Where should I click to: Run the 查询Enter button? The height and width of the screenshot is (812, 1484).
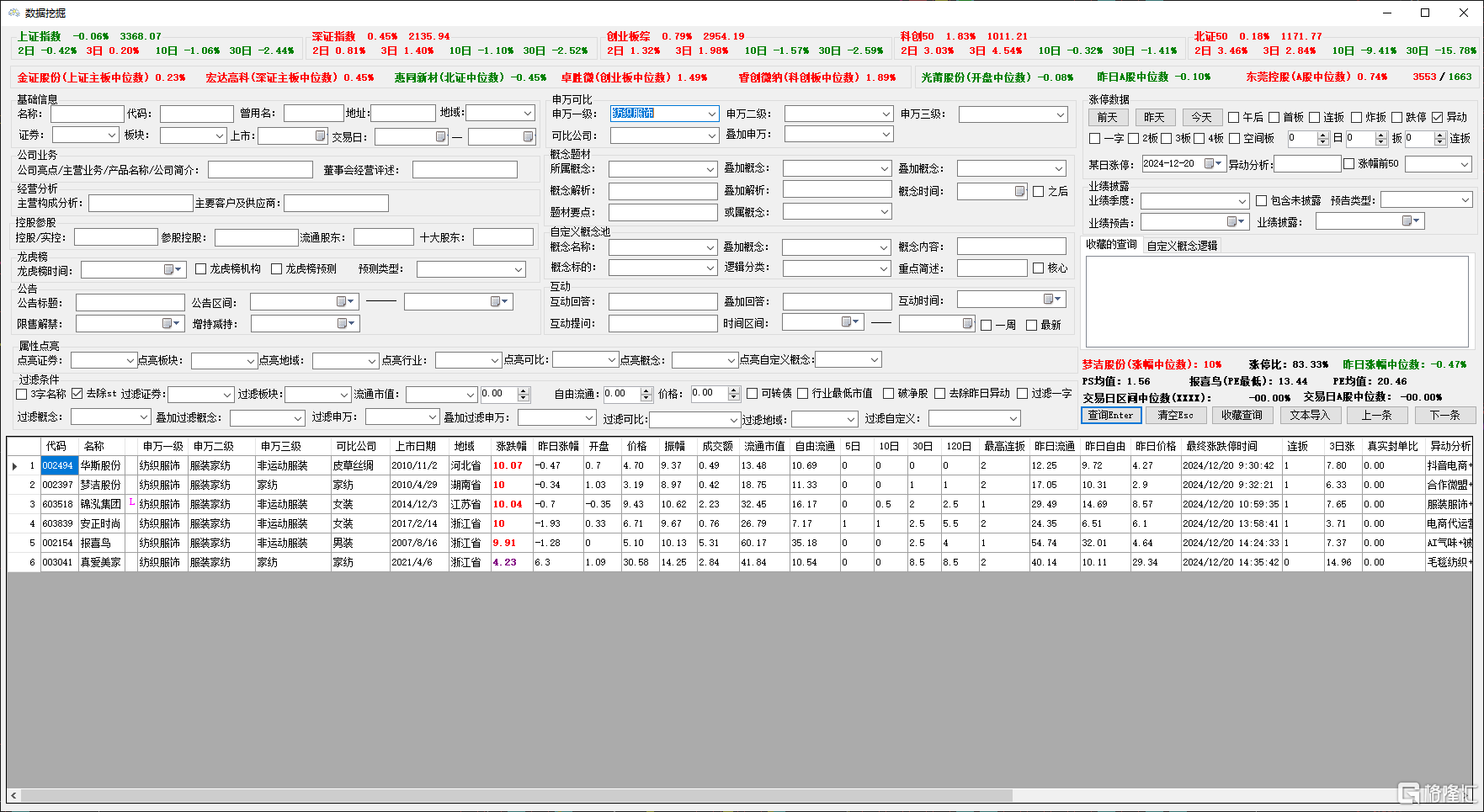click(x=1111, y=415)
